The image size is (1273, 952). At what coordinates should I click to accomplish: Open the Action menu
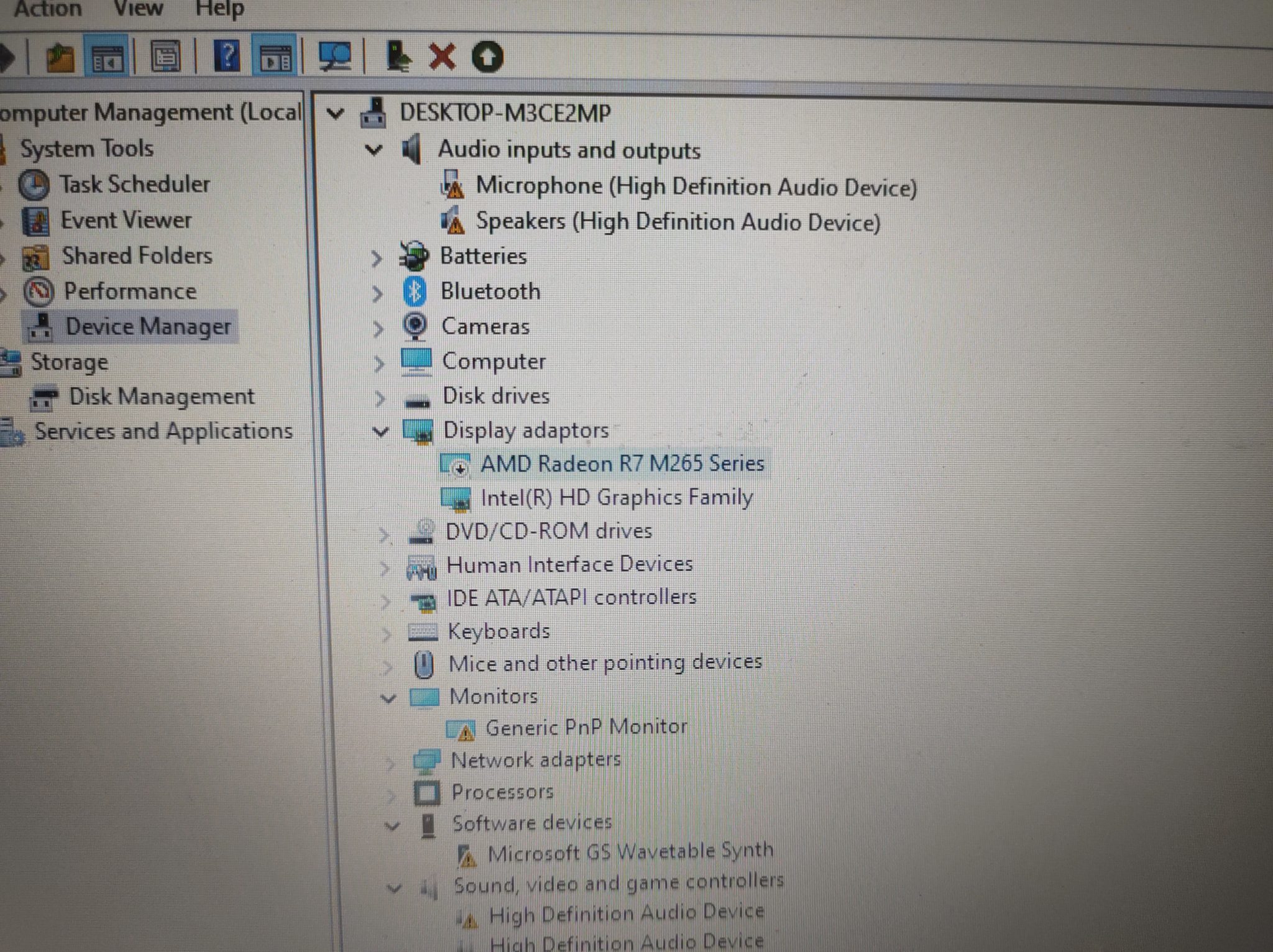coord(47,9)
